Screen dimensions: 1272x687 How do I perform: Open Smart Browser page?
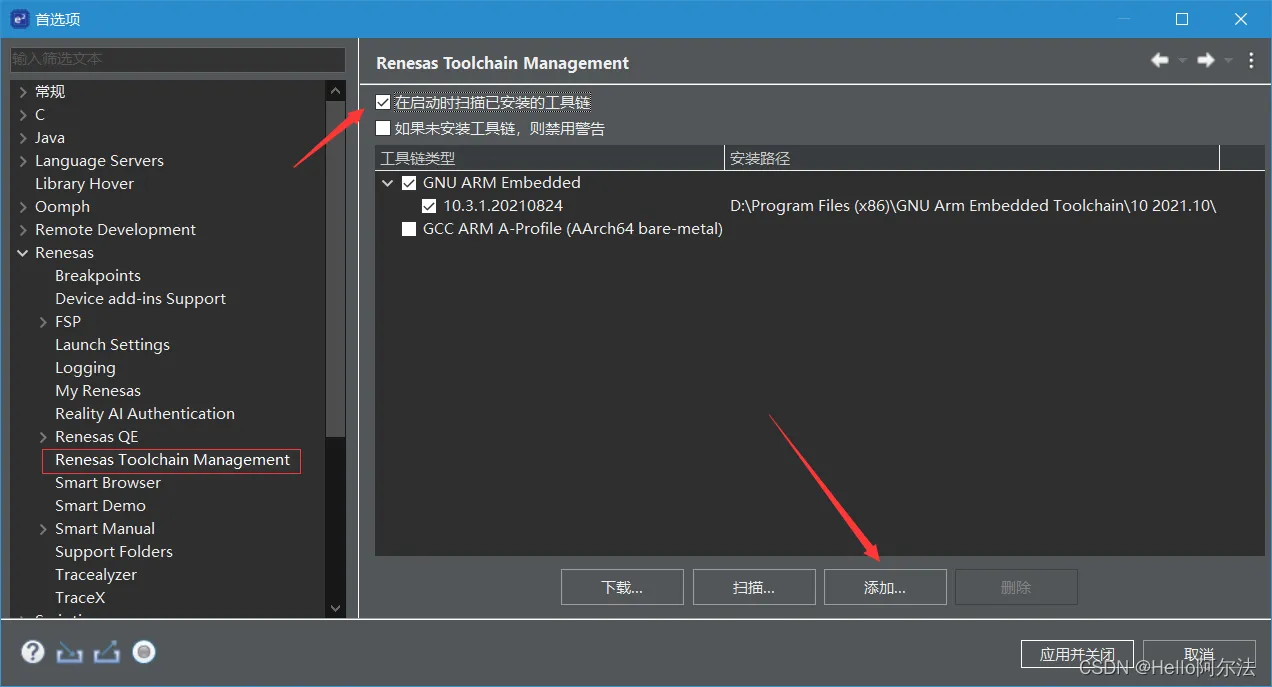(x=108, y=483)
